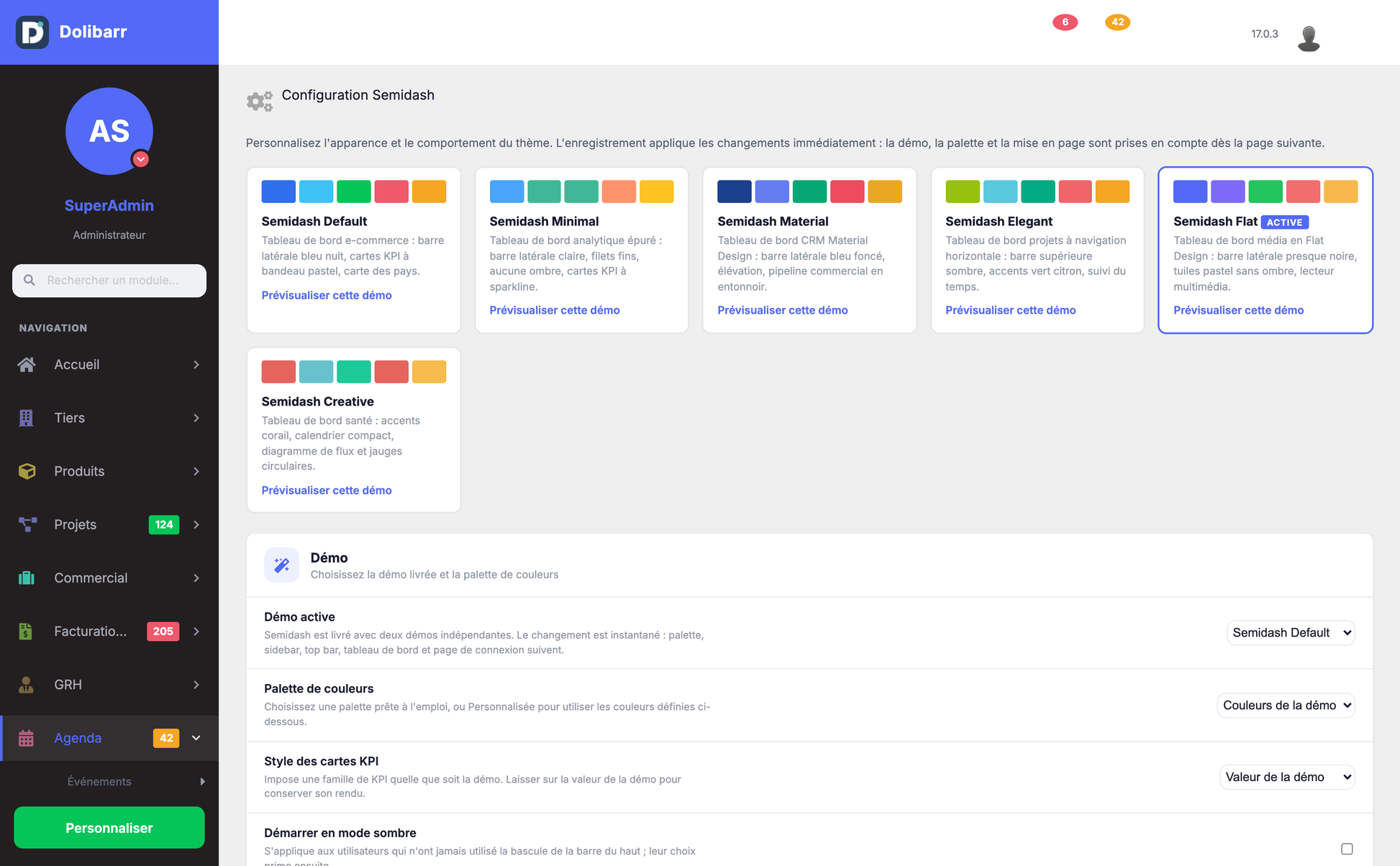Click the Facturation 205 count badge
Viewport: 1400px width, 866px height.
tap(163, 631)
